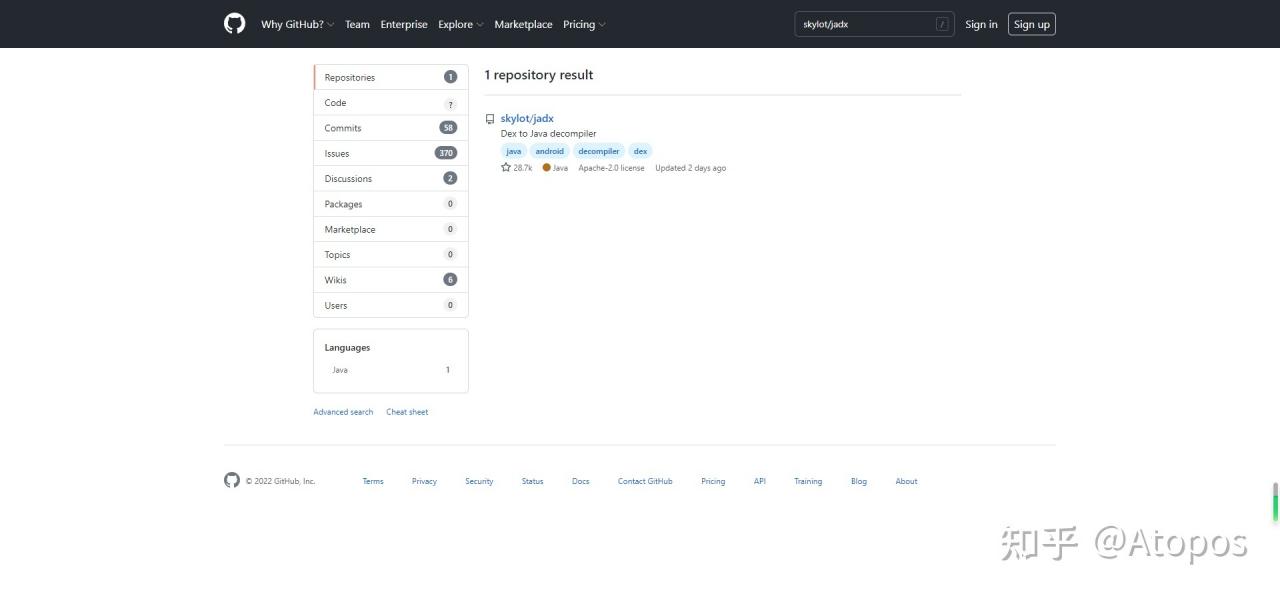Click the repository icon beside skylot/jadx

tap(490, 119)
